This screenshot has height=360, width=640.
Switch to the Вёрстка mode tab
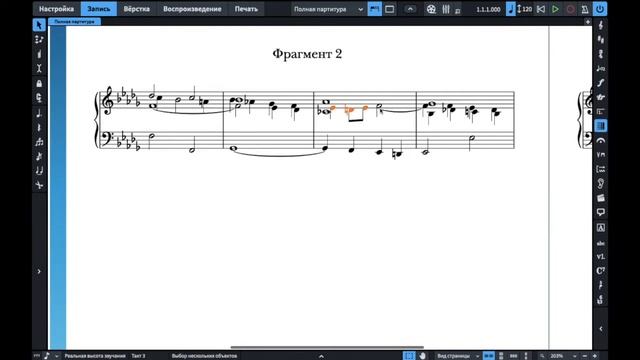pos(136,9)
